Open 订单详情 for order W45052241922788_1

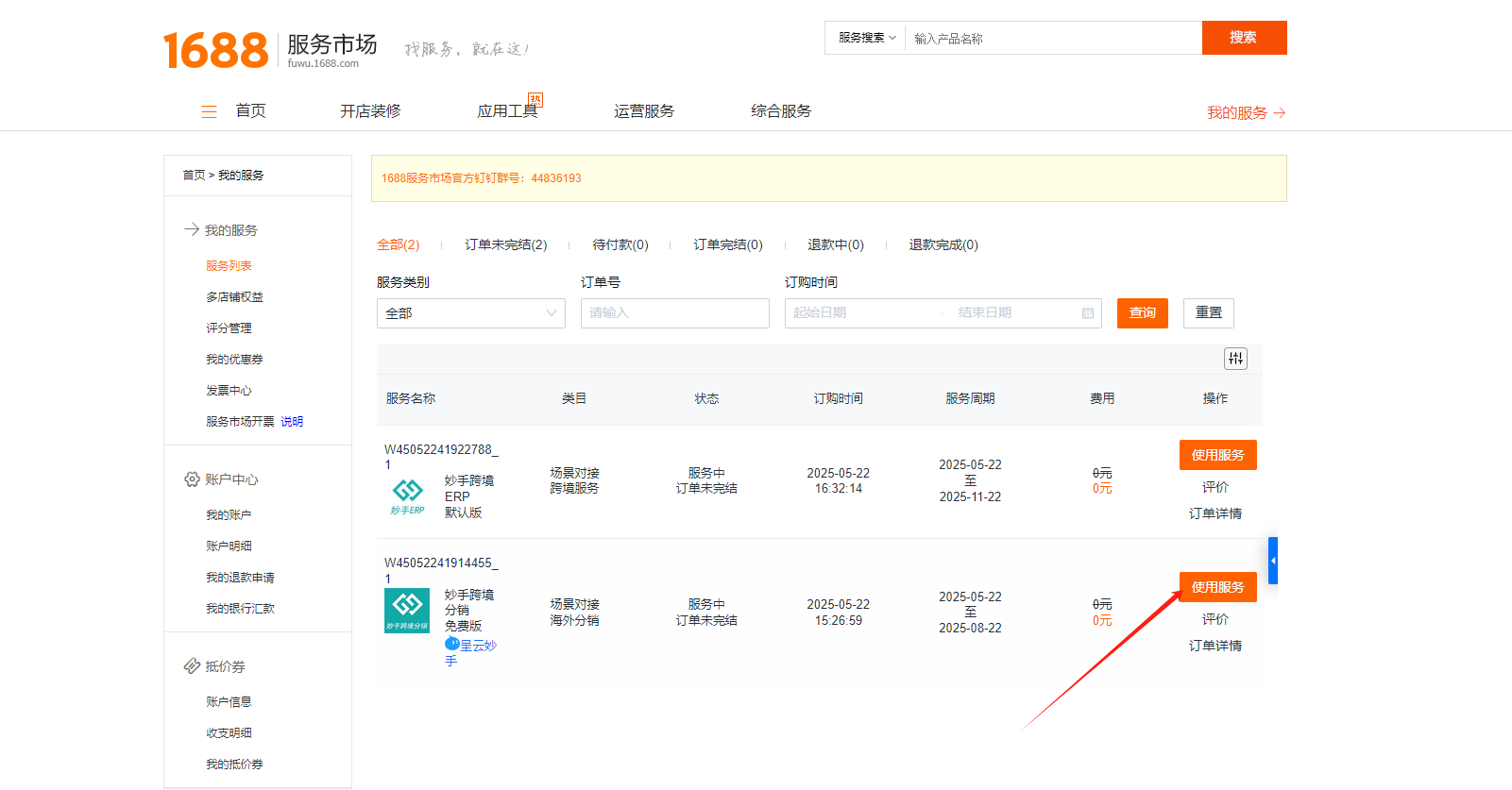coord(1215,513)
